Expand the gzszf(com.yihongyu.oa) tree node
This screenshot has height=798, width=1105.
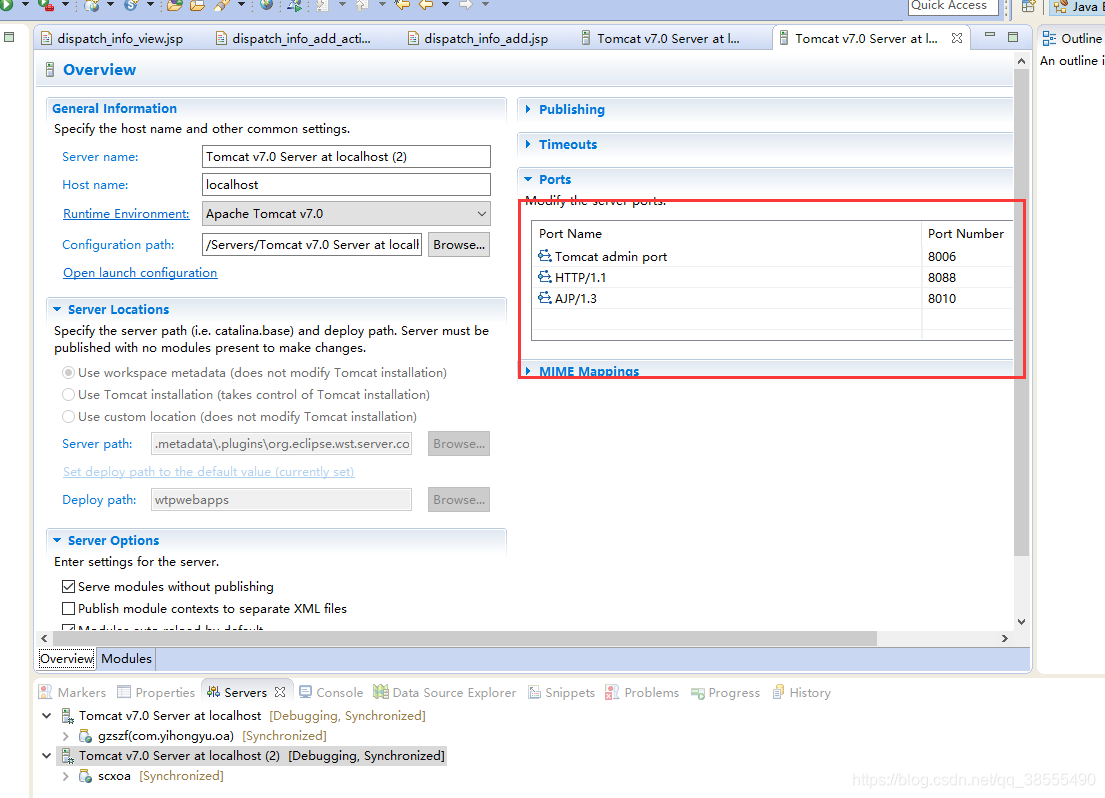click(x=66, y=736)
